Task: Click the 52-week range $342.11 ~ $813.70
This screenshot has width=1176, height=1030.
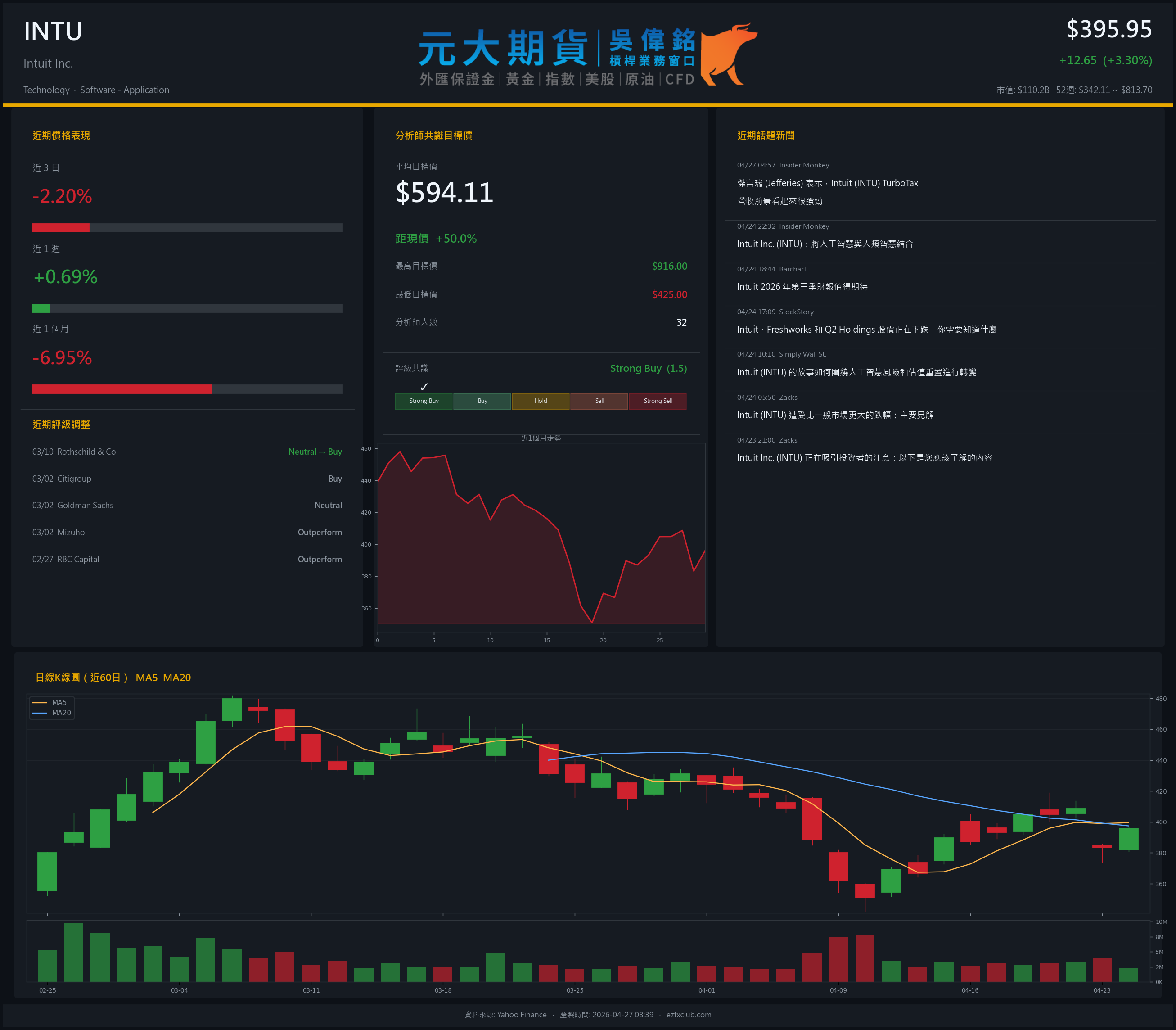Action: 1115,90
